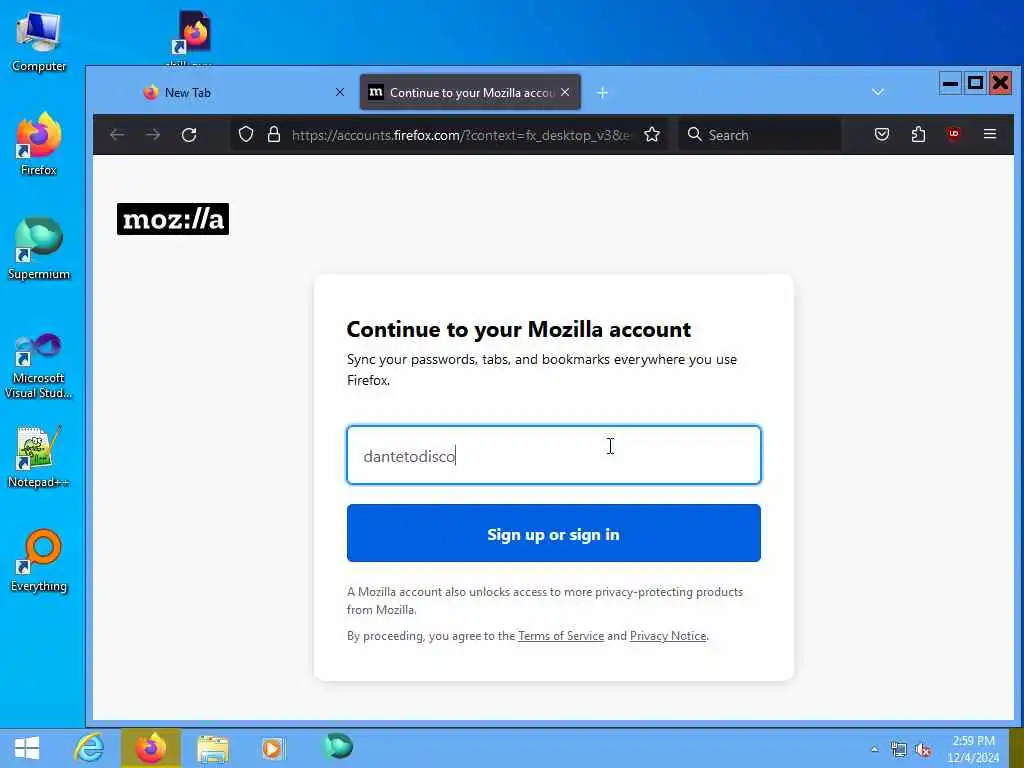Image resolution: width=1024 pixels, height=768 pixels.
Task: Click the muted volume tray icon
Action: point(923,750)
